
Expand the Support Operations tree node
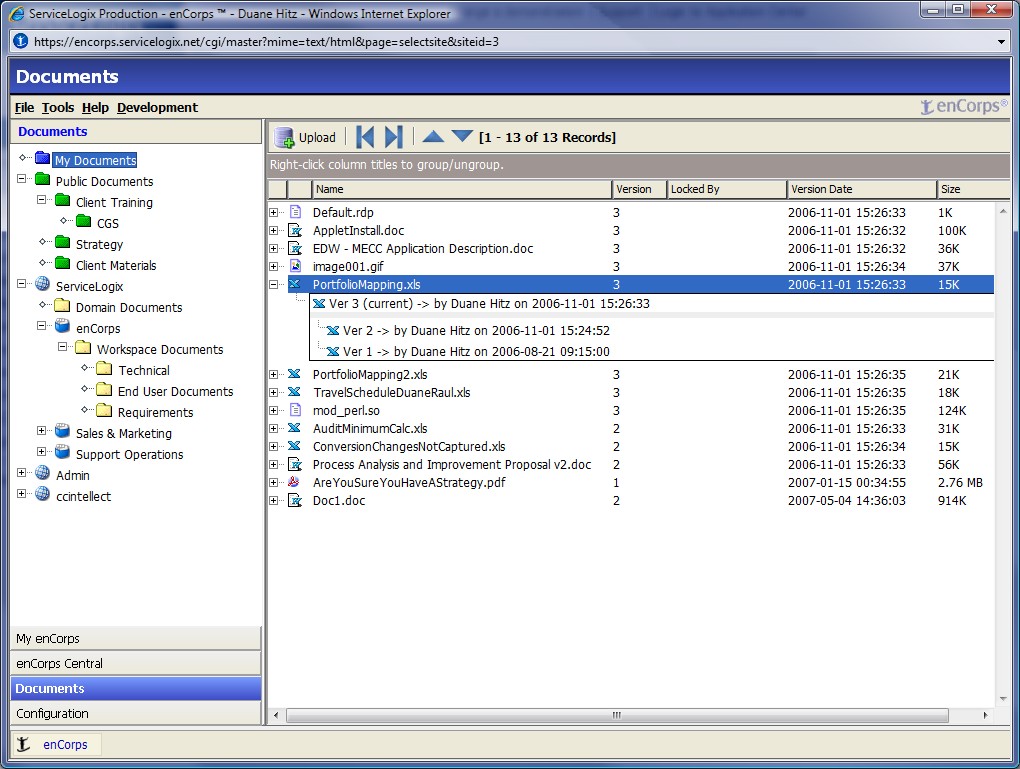42,451
